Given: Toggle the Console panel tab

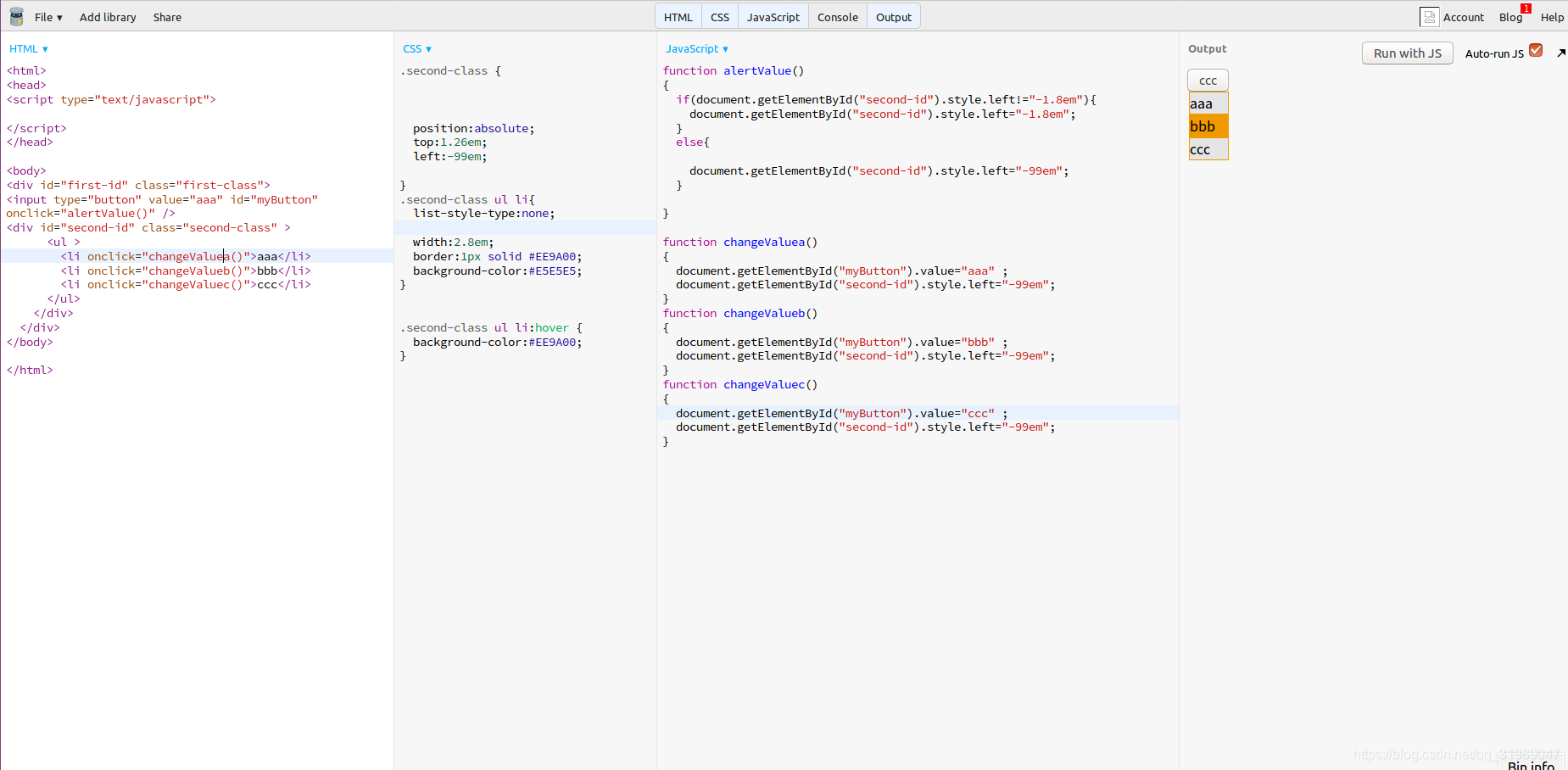Looking at the screenshot, I should click(x=838, y=17).
